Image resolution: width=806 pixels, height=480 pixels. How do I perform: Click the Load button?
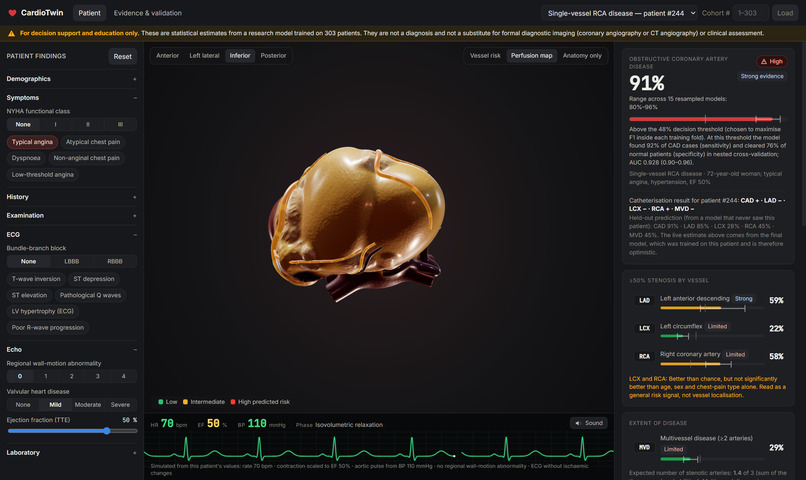(x=784, y=13)
